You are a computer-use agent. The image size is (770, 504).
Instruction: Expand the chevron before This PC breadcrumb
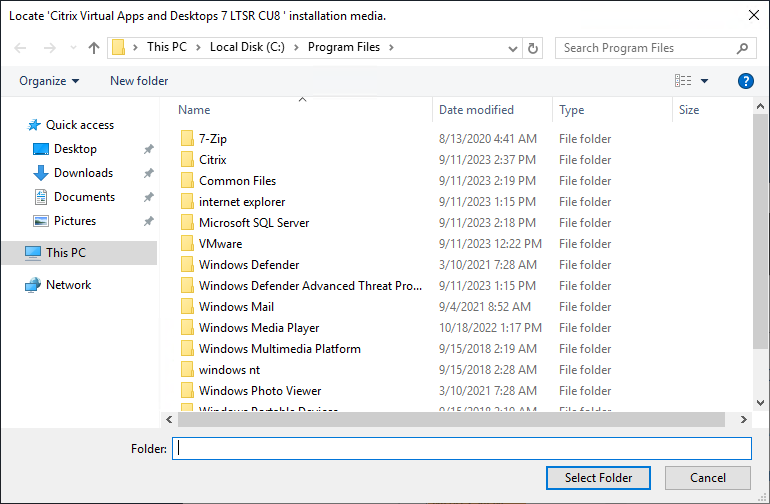tap(135, 48)
